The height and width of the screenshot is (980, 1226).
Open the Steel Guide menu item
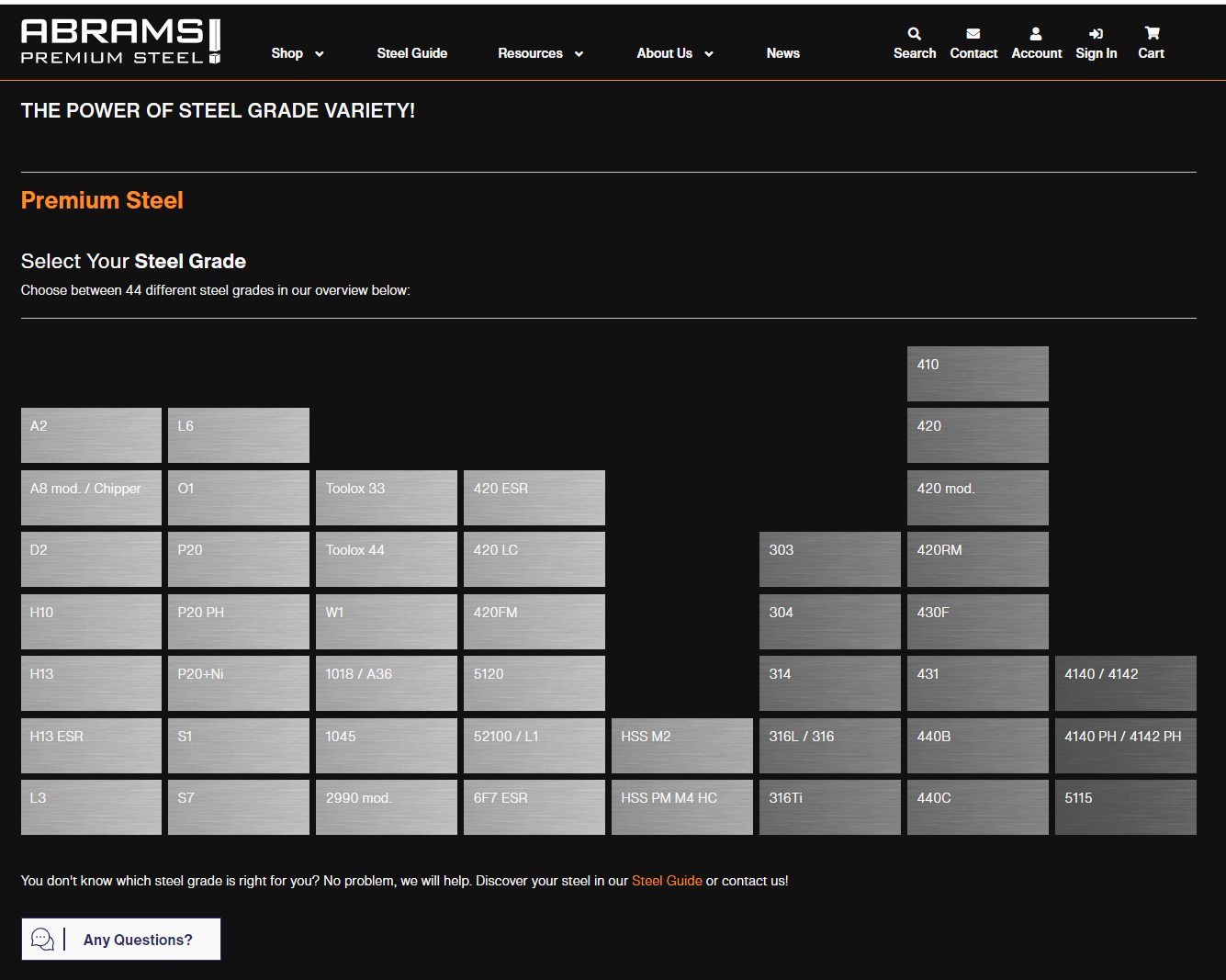pyautogui.click(x=411, y=53)
